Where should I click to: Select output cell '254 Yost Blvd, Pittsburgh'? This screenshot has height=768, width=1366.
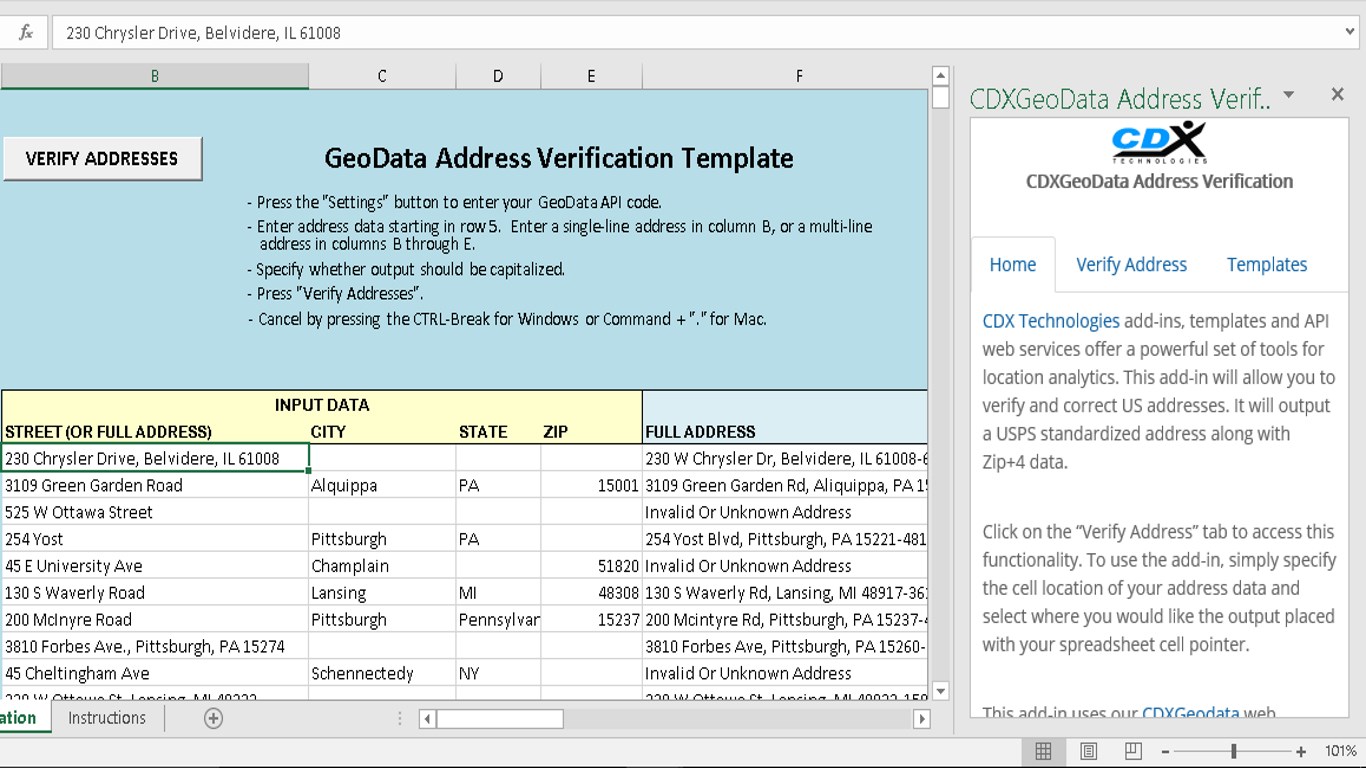coord(785,539)
